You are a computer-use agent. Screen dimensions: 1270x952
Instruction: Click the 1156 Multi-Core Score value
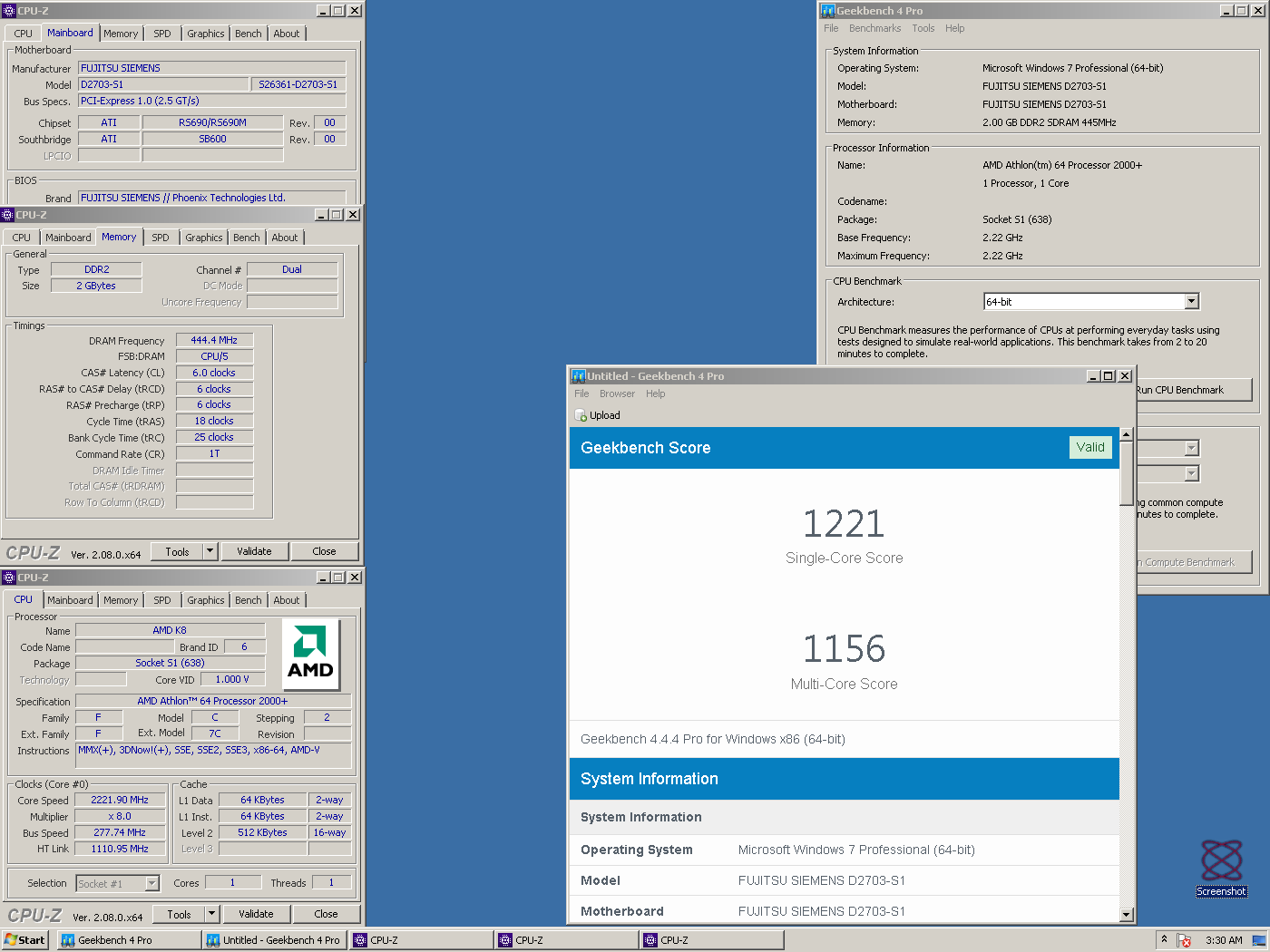pos(844,649)
